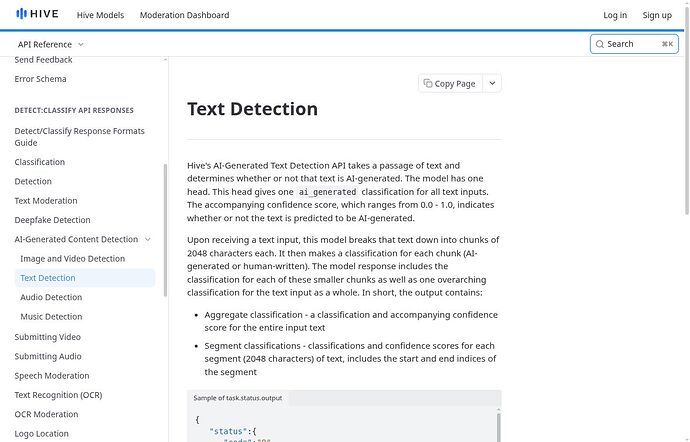
Task: Click the page scrollbar on the right
Action: click(687, 110)
